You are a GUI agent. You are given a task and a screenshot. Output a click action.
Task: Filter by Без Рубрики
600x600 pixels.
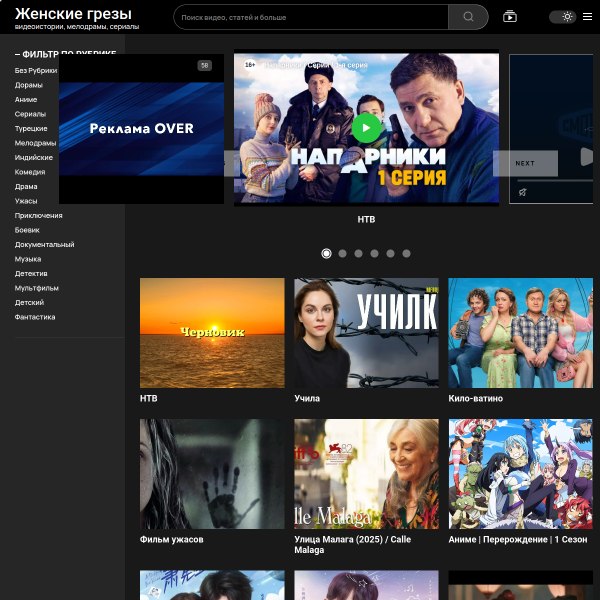[36, 70]
